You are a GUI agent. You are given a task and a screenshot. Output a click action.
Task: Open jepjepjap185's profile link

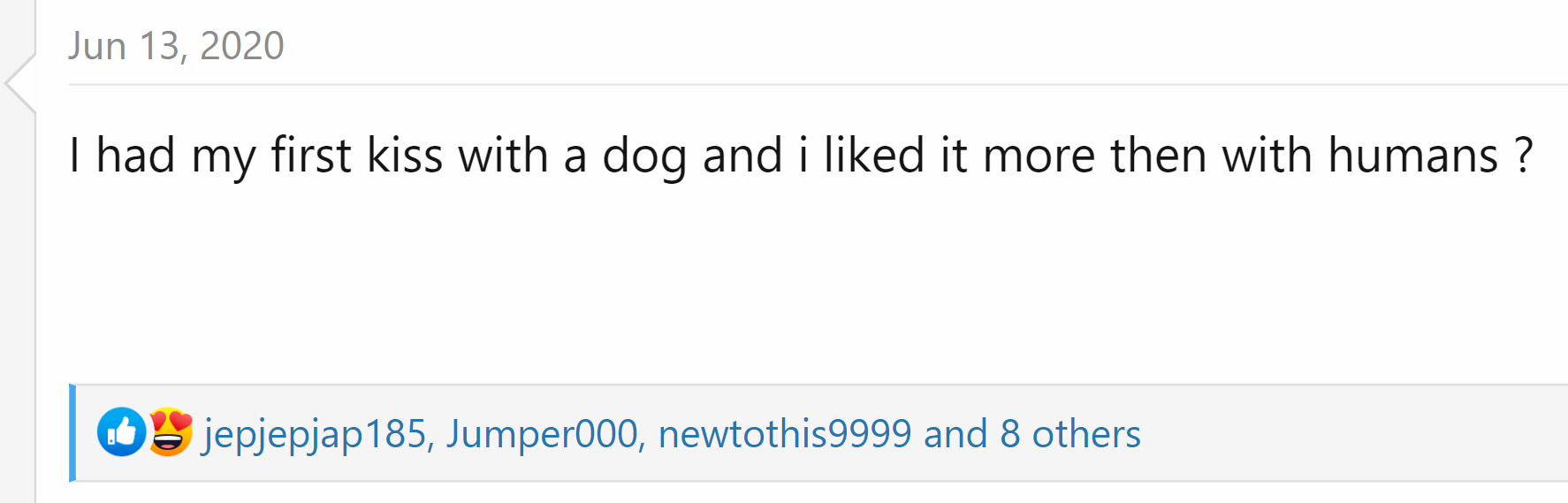pyautogui.click(x=316, y=434)
